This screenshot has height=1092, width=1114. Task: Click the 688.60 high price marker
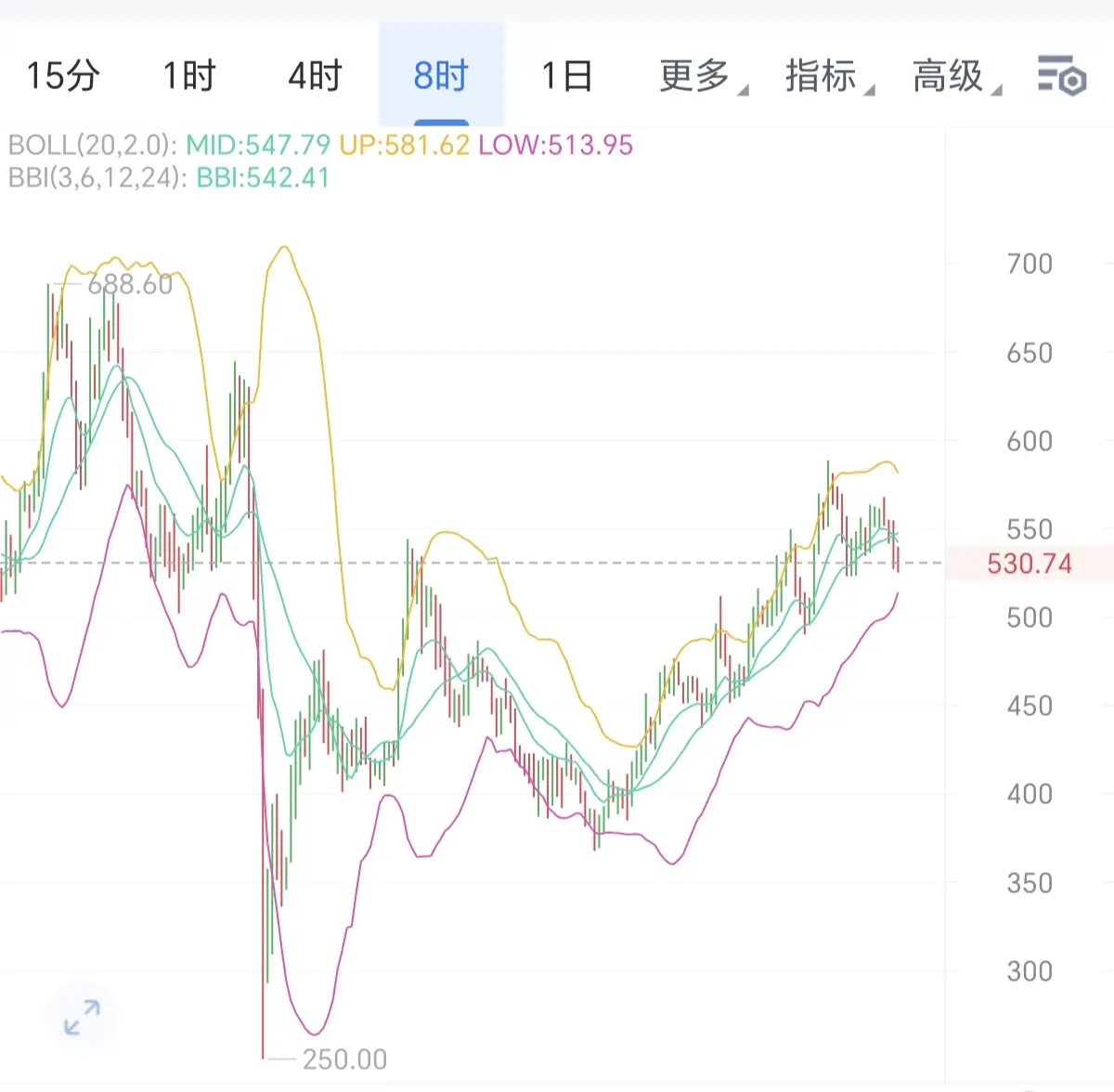(x=130, y=284)
